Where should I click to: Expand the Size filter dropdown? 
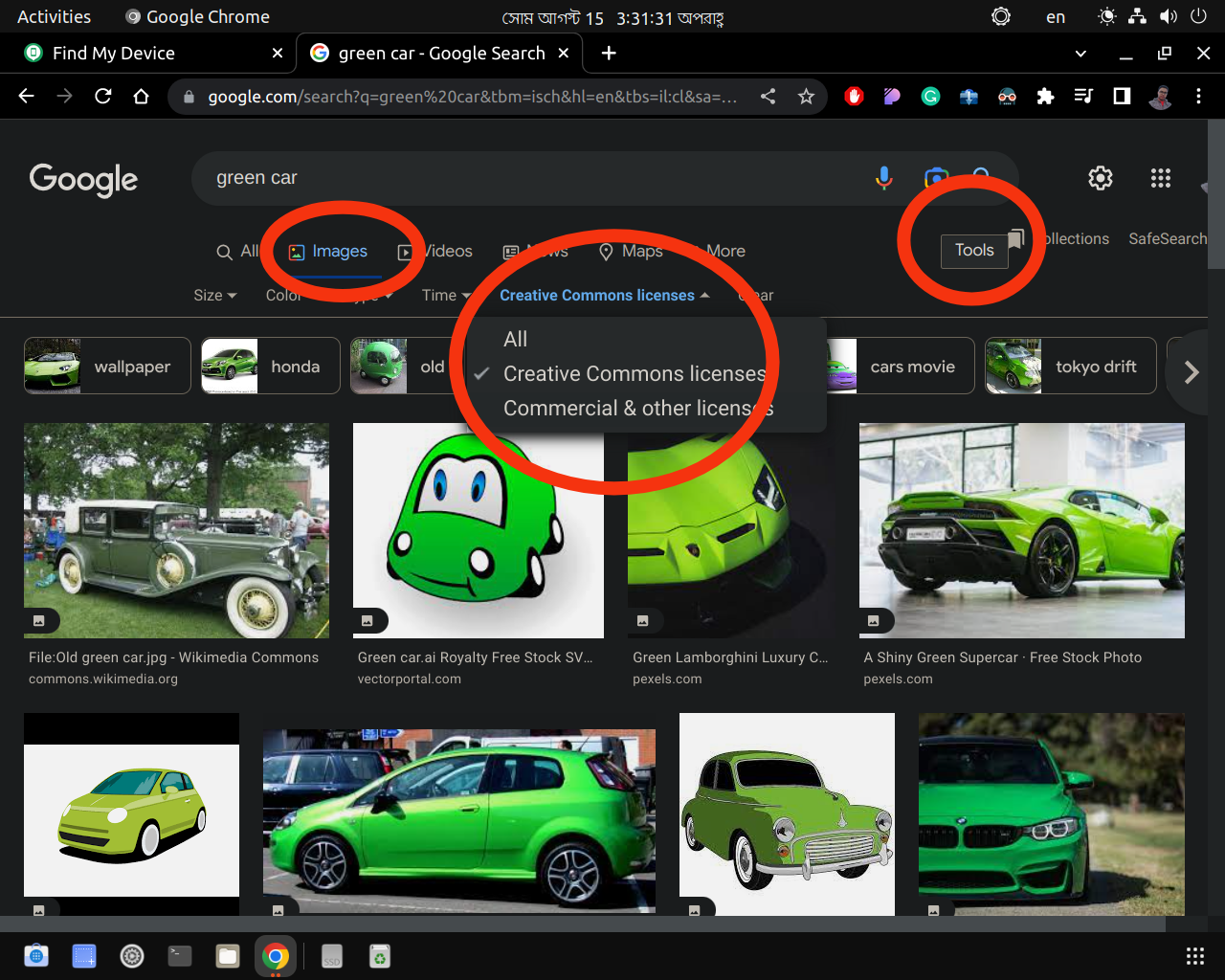[214, 296]
